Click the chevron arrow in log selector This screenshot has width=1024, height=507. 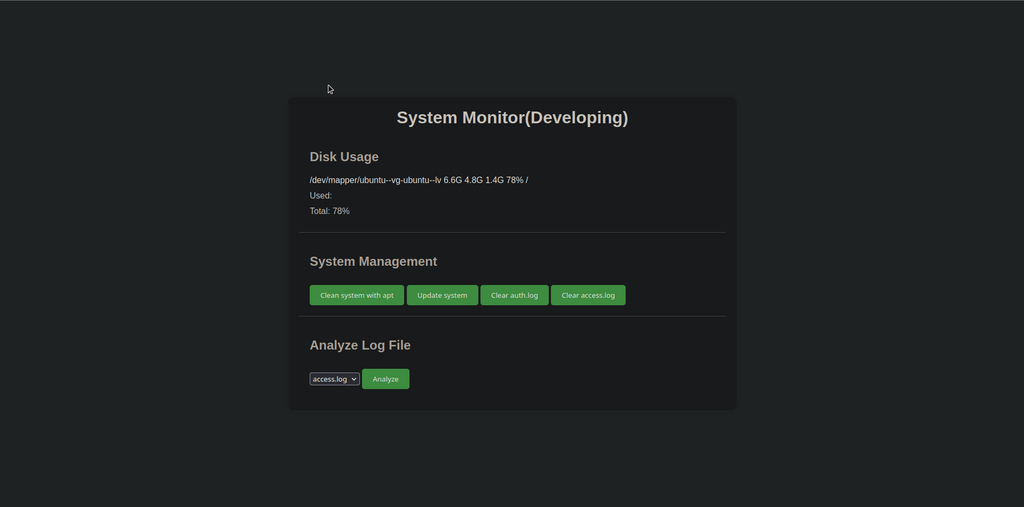pos(354,379)
